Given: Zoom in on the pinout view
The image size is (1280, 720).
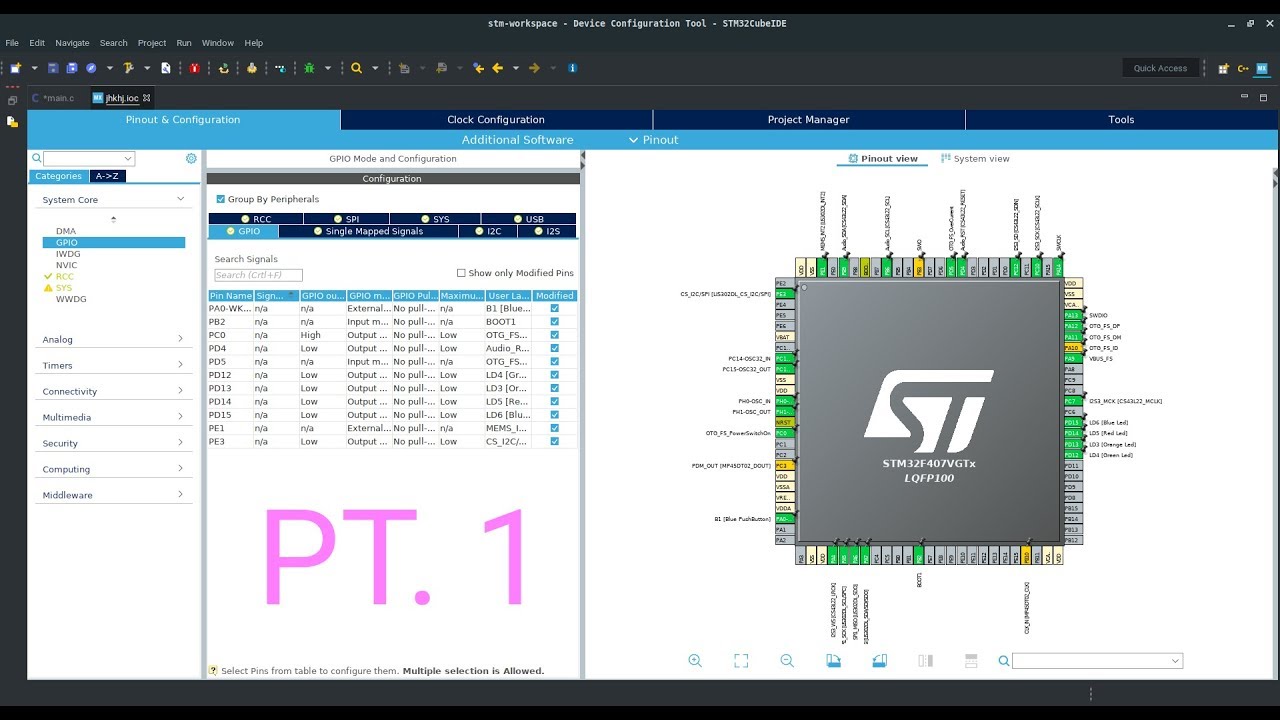Looking at the screenshot, I should [x=695, y=661].
